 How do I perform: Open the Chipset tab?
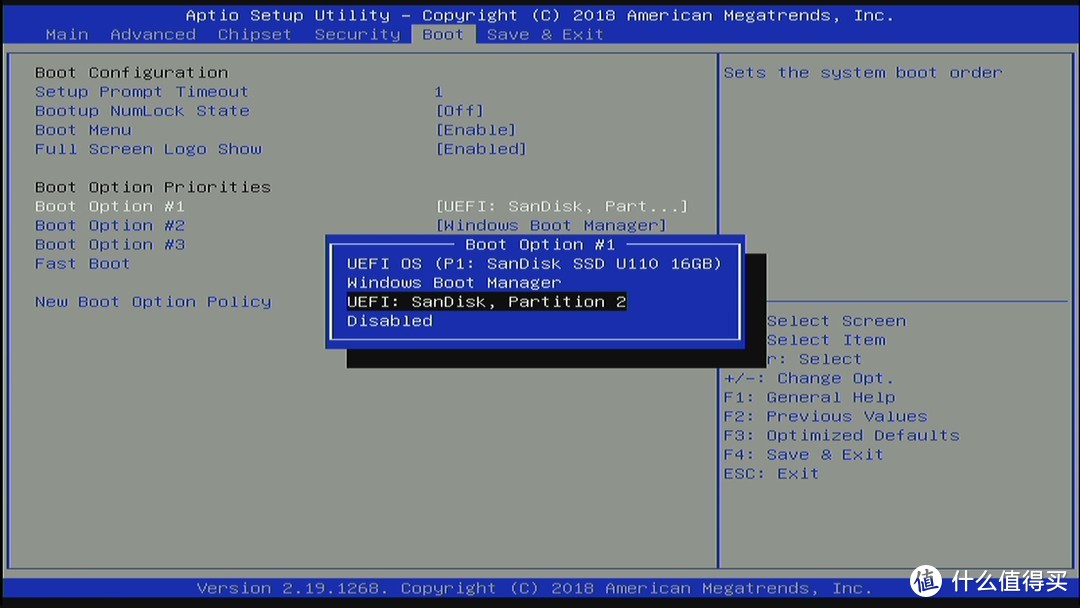(x=254, y=34)
